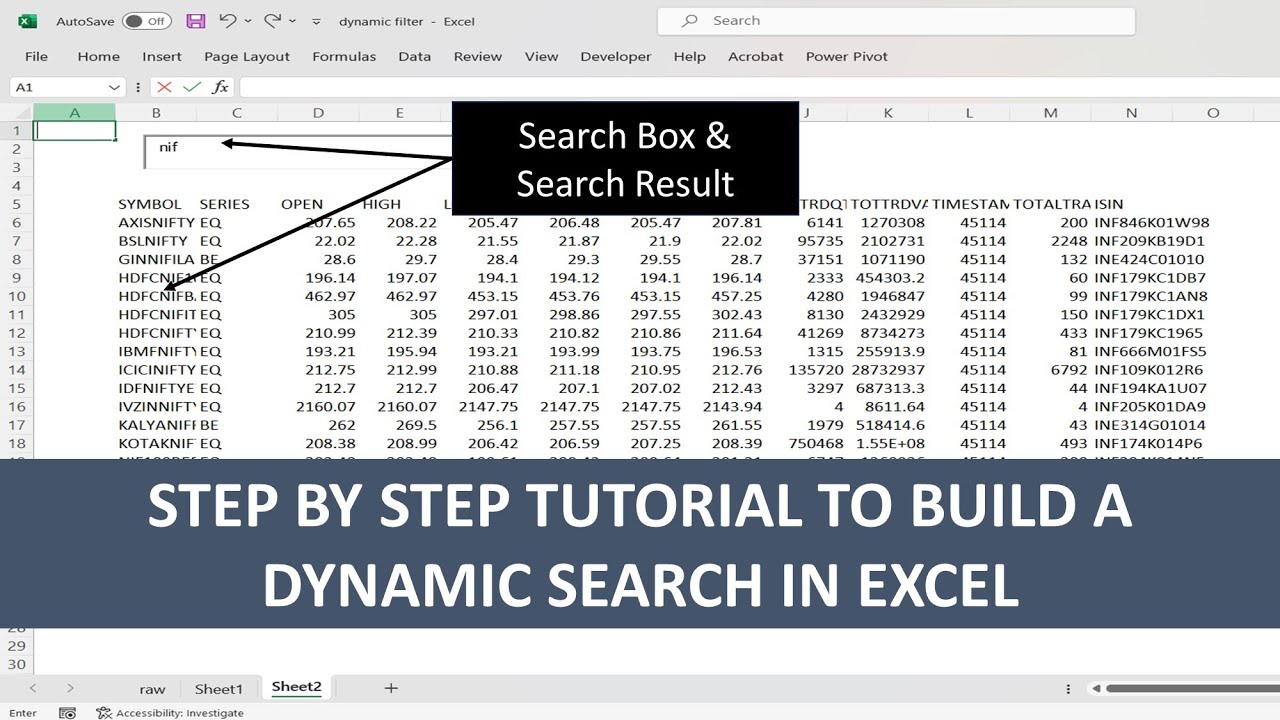Open the File menu
The image size is (1280, 720).
click(36, 57)
